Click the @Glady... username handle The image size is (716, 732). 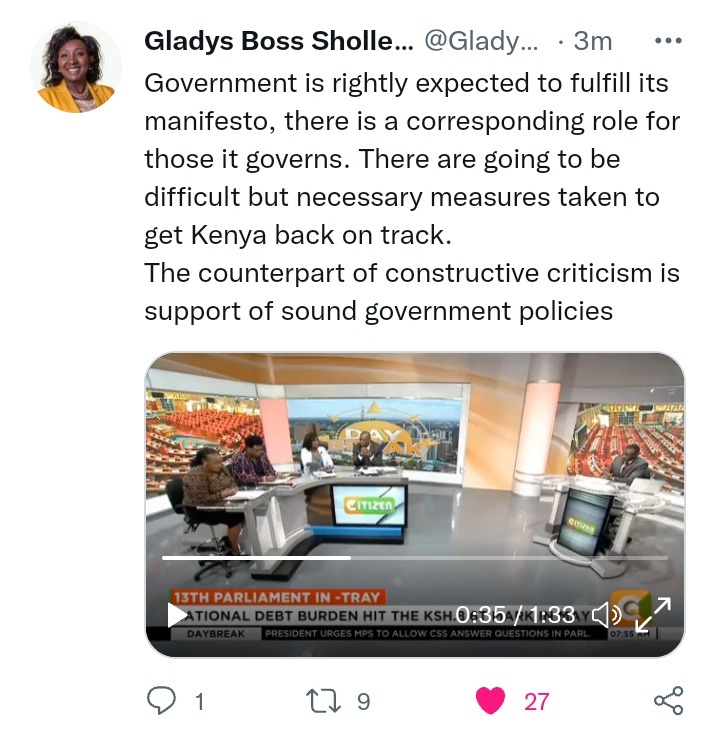[481, 41]
